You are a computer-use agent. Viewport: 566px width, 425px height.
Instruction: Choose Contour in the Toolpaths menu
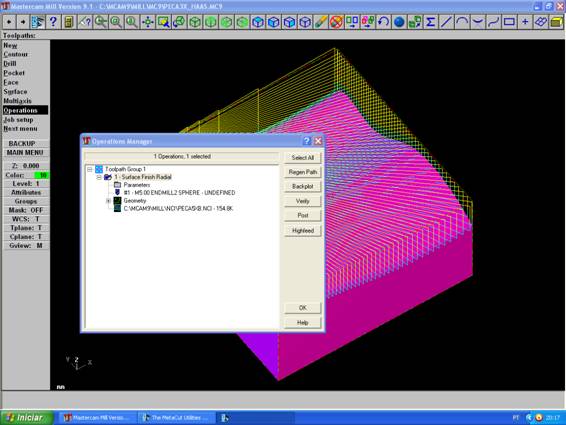click(16, 54)
